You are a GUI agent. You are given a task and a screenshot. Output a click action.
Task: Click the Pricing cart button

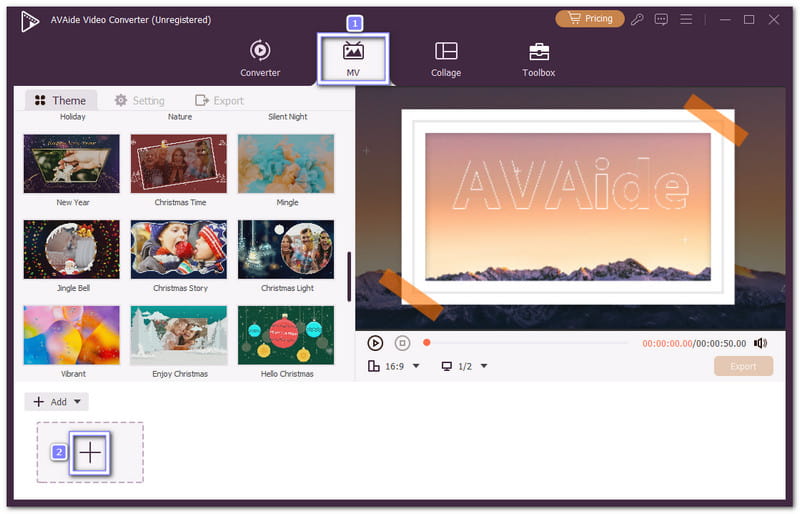590,19
